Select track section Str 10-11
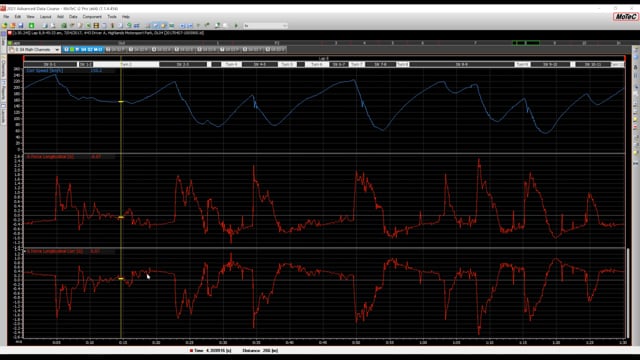640x360 pixels. [592, 64]
